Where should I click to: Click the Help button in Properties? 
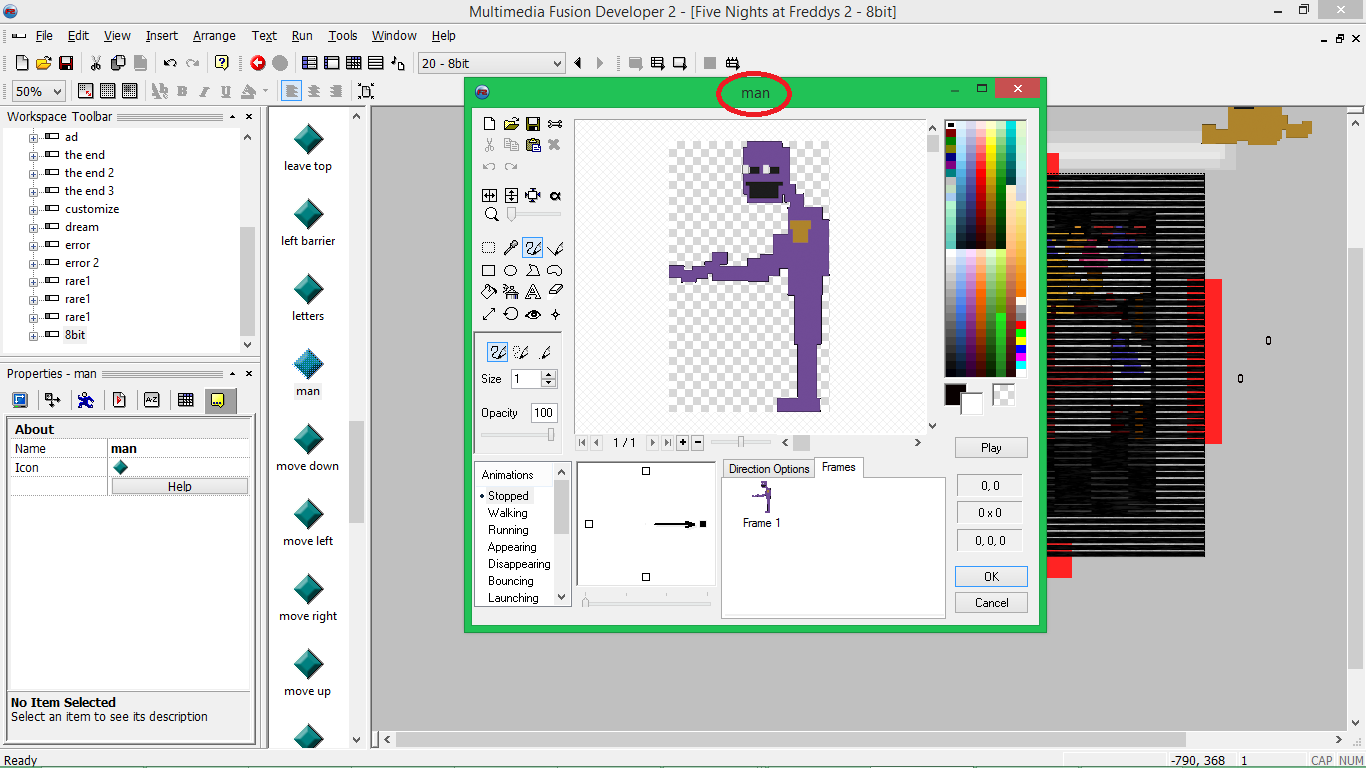[180, 486]
